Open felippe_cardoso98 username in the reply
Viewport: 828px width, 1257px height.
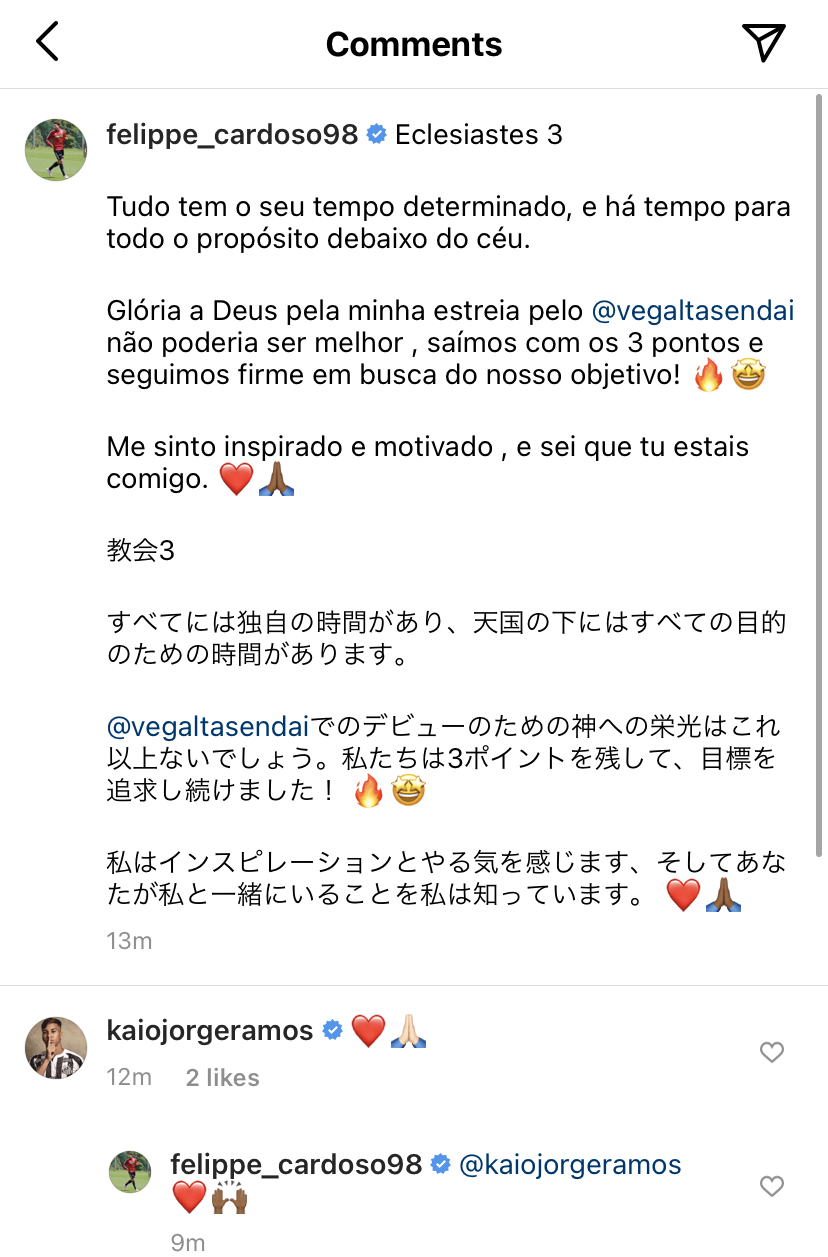click(296, 1165)
